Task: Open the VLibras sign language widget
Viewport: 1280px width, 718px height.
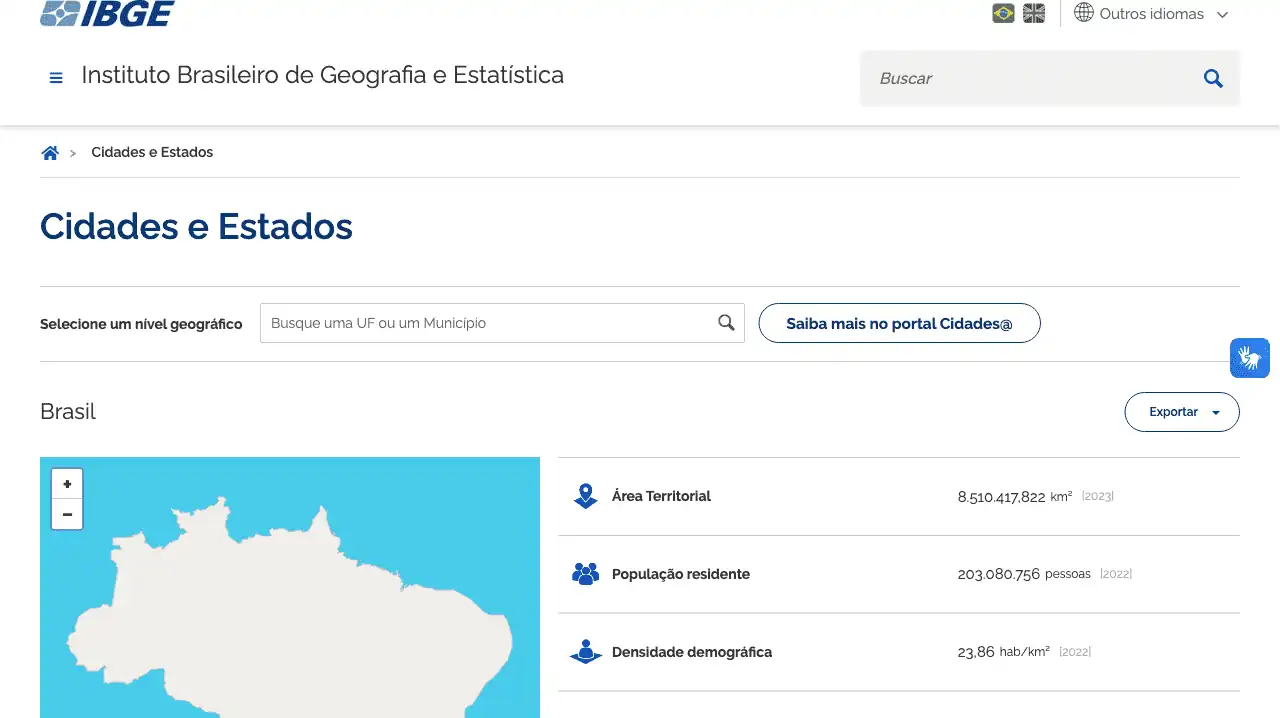Action: click(x=1249, y=358)
